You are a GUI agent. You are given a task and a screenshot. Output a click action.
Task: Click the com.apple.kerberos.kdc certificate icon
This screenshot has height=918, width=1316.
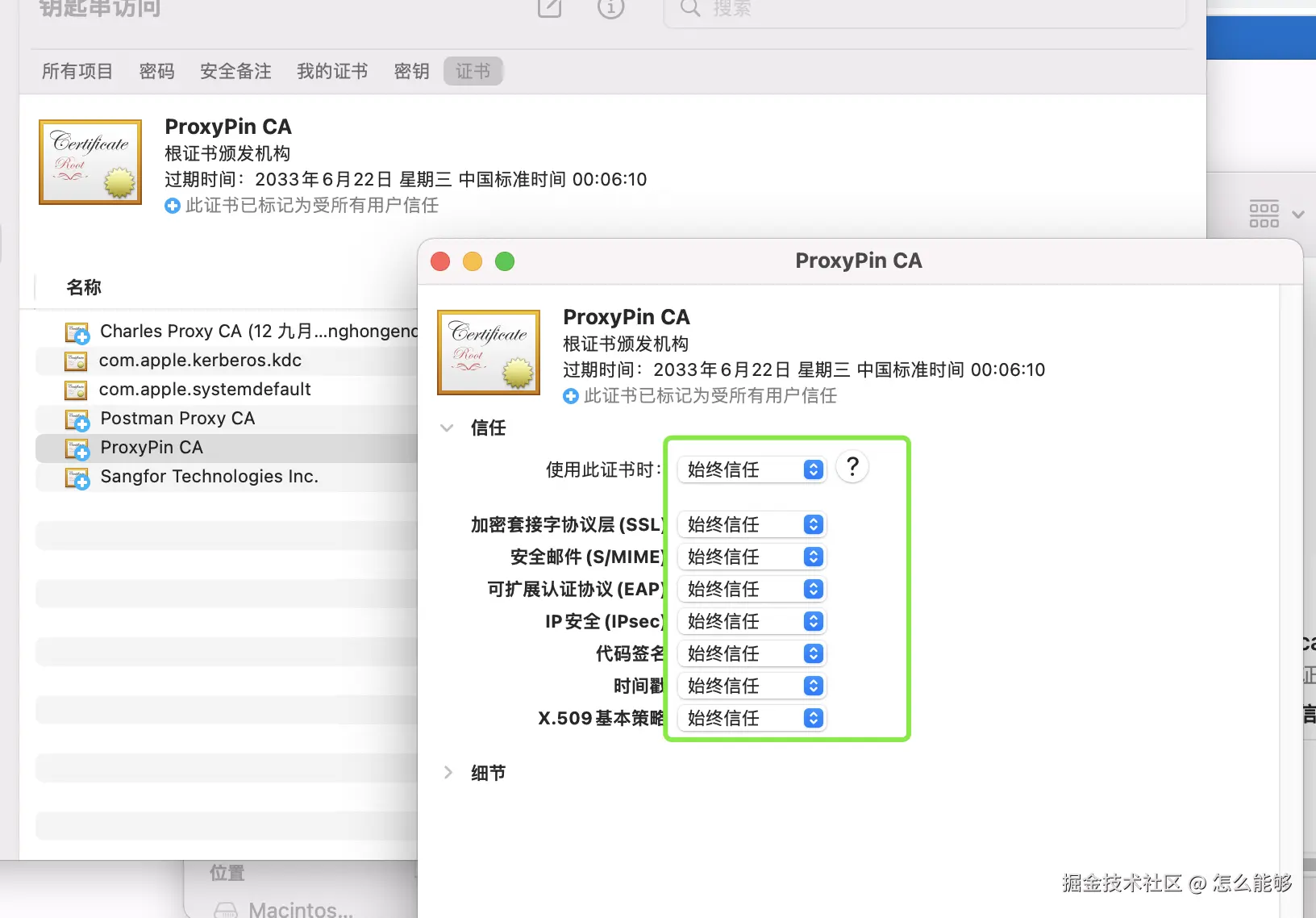[x=76, y=361]
